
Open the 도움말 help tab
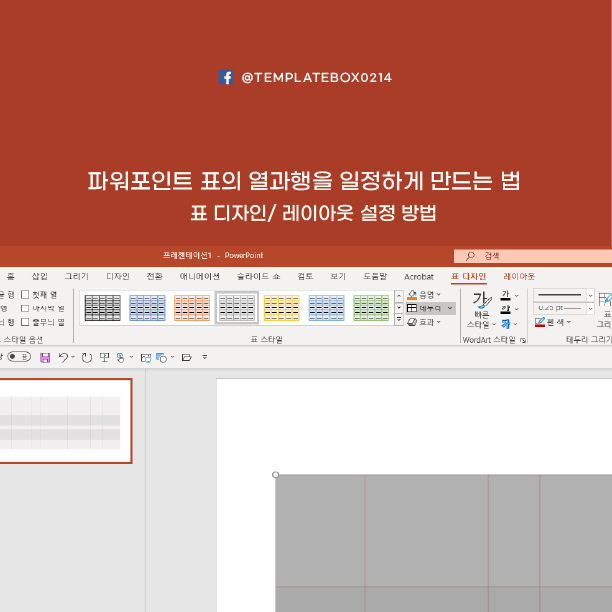click(375, 276)
